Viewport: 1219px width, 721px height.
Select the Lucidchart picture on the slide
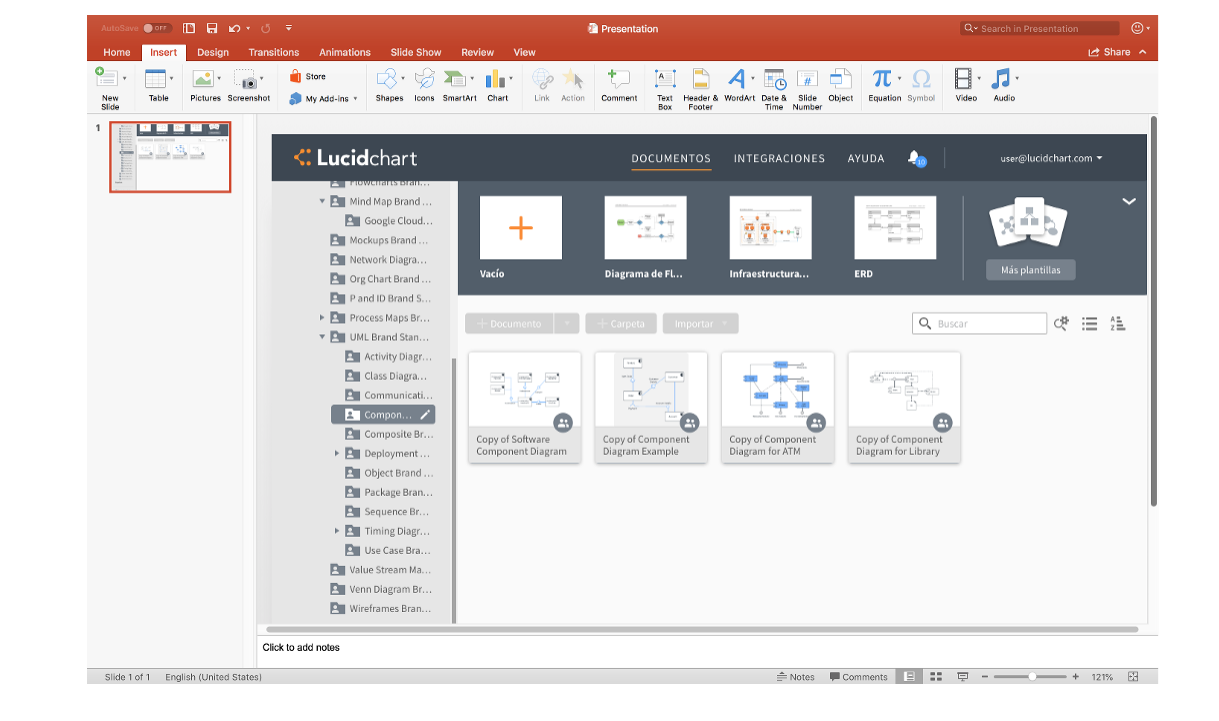pyautogui.click(x=709, y=378)
